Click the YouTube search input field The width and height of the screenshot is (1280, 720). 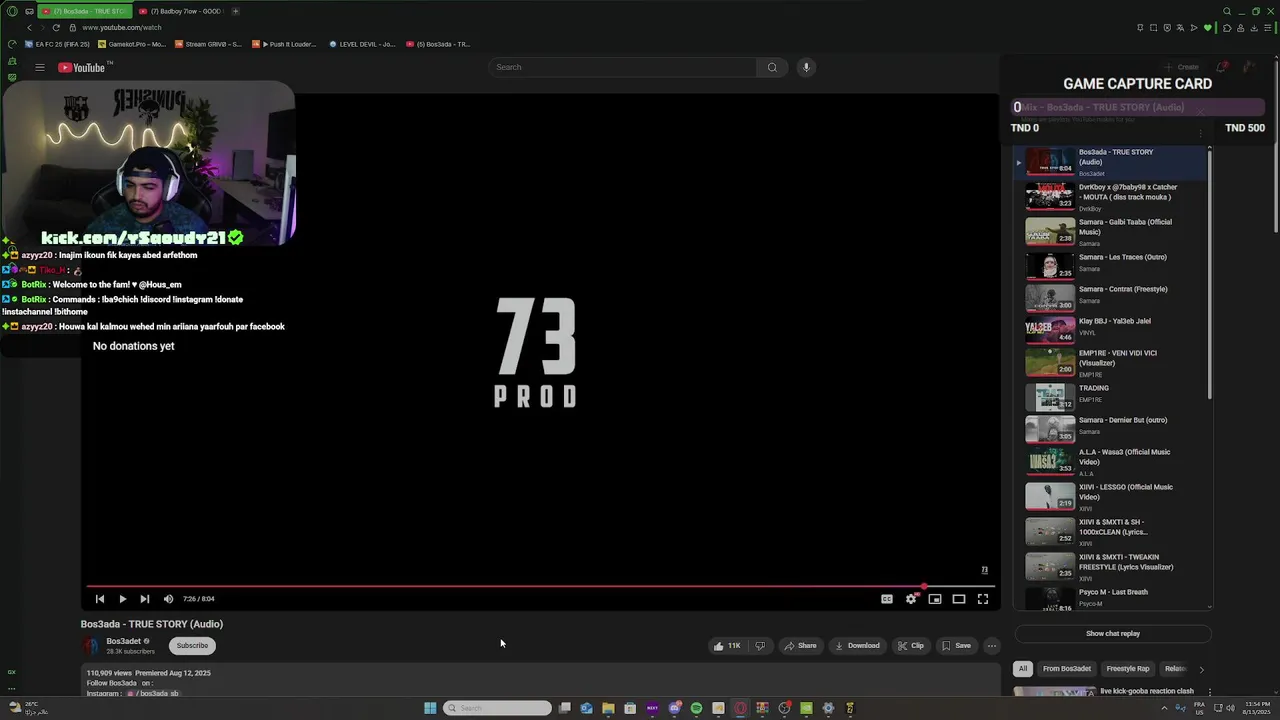(x=622, y=67)
